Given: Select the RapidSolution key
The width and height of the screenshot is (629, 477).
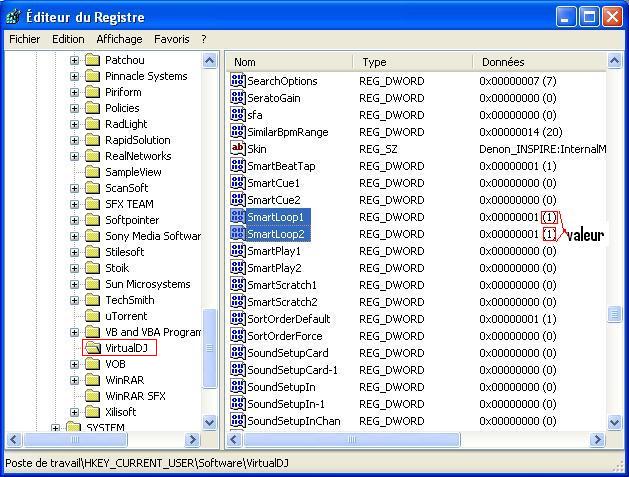Looking at the screenshot, I should click(138, 140).
